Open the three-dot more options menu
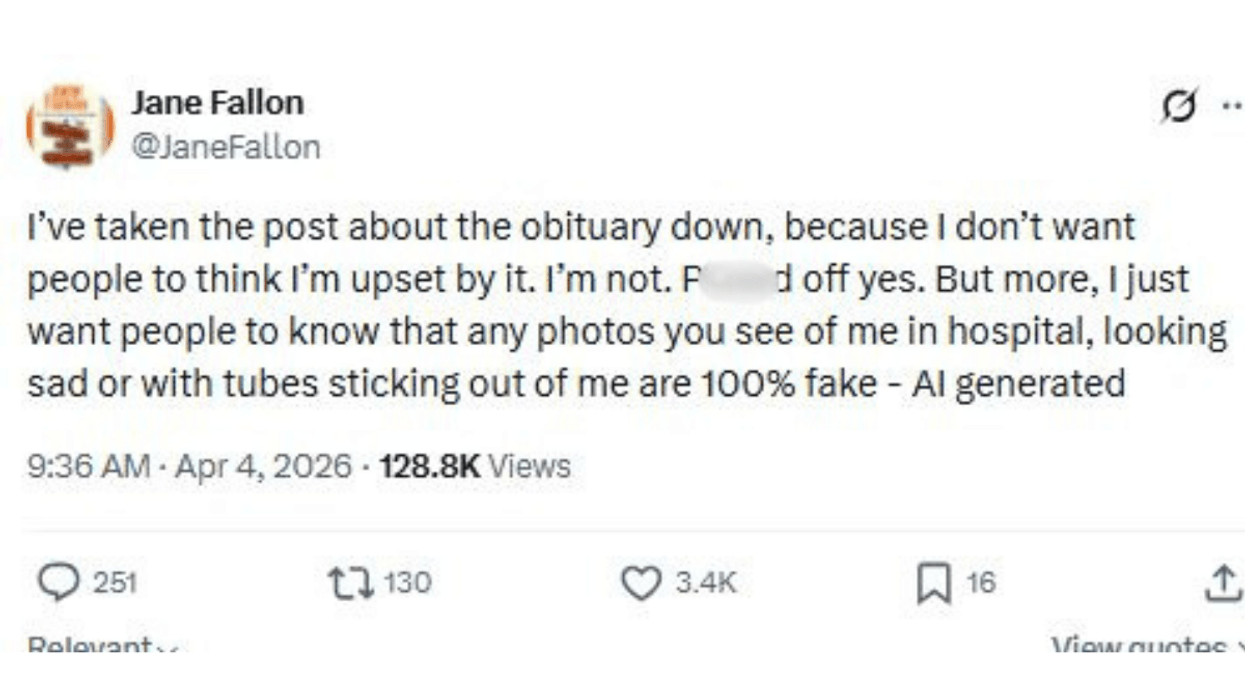1245x700 pixels. click(x=1230, y=107)
